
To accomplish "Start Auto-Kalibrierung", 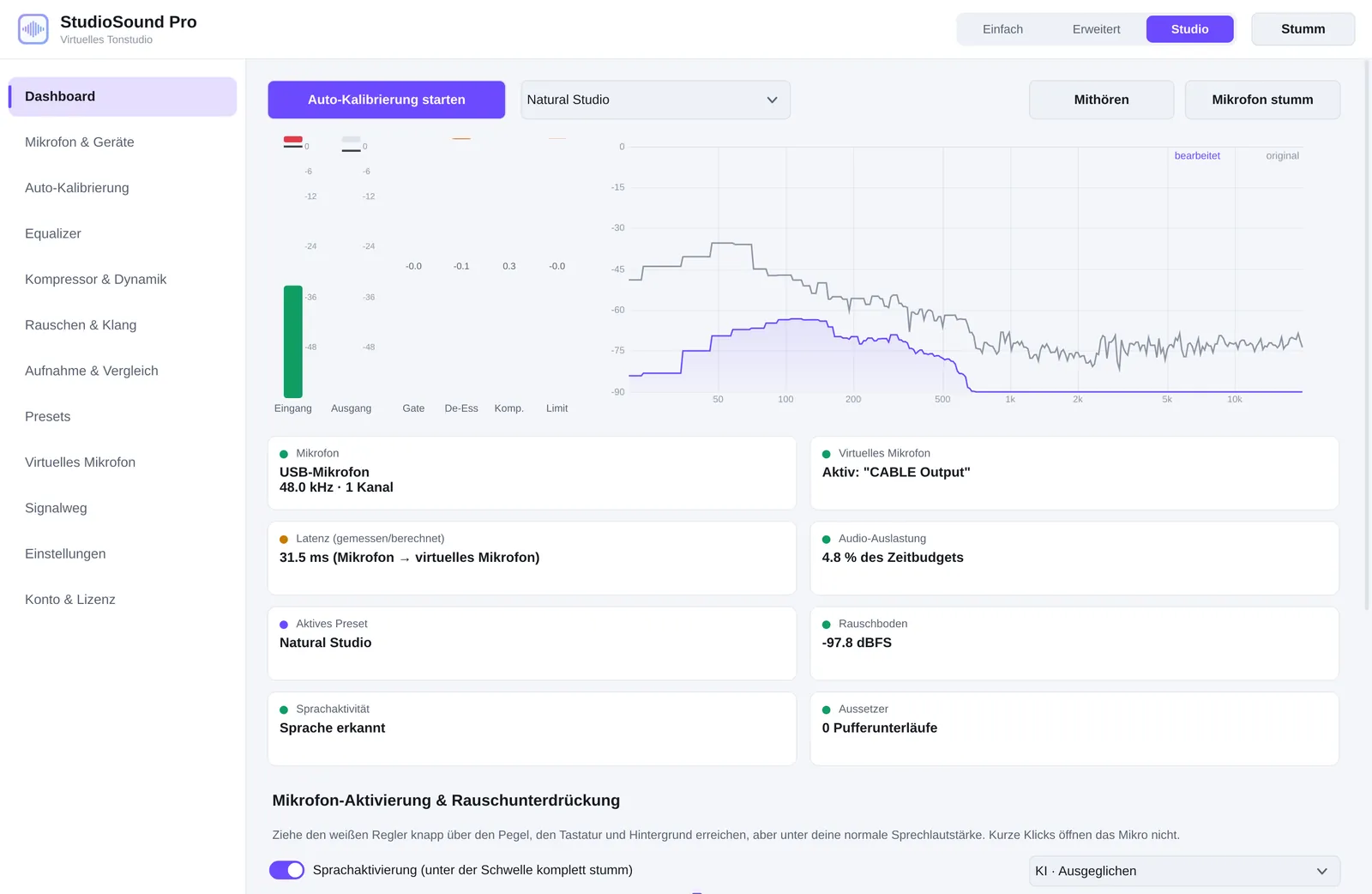I will 387,100.
